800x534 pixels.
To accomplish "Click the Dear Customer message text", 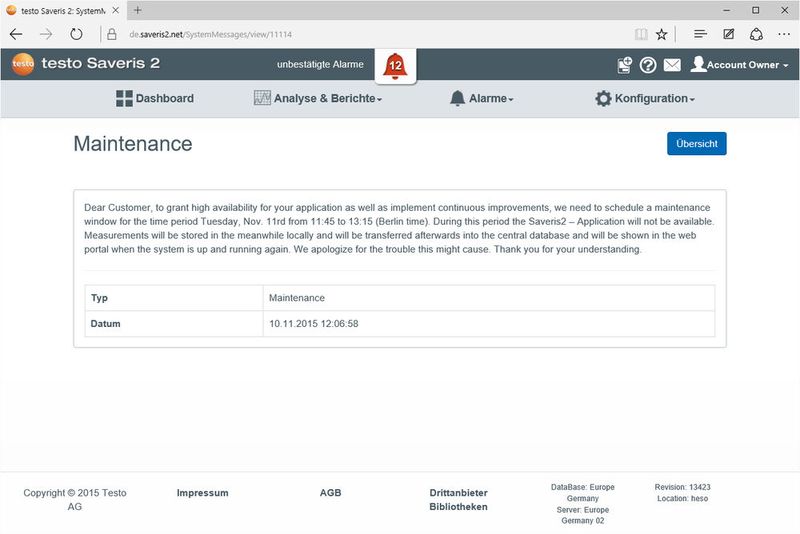I will point(399,228).
